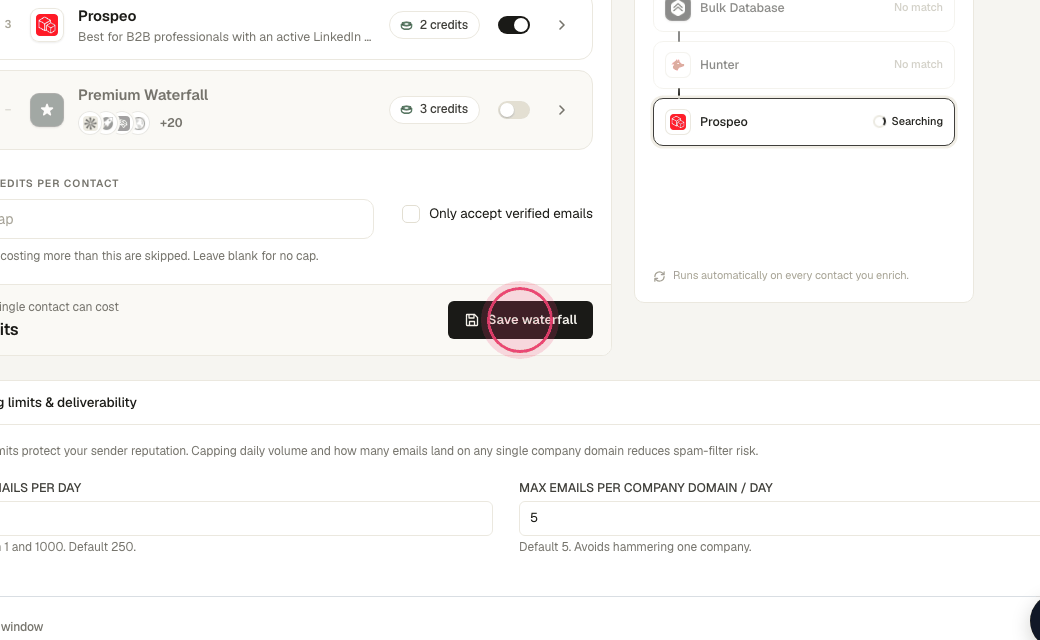Click the refresh icon beside Runs automatically
This screenshot has width=1040, height=640.
(x=659, y=276)
